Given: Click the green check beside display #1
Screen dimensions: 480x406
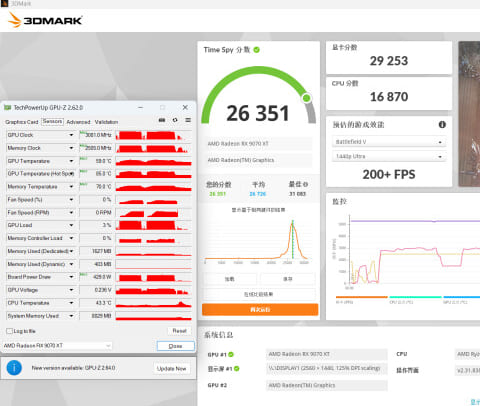Looking at the screenshot, I should pos(237,368).
